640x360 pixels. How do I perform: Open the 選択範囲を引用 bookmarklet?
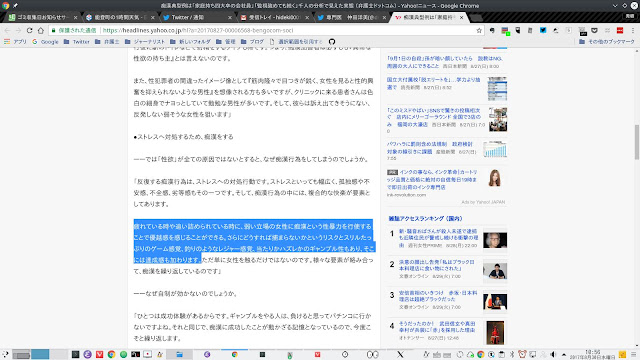296,42
